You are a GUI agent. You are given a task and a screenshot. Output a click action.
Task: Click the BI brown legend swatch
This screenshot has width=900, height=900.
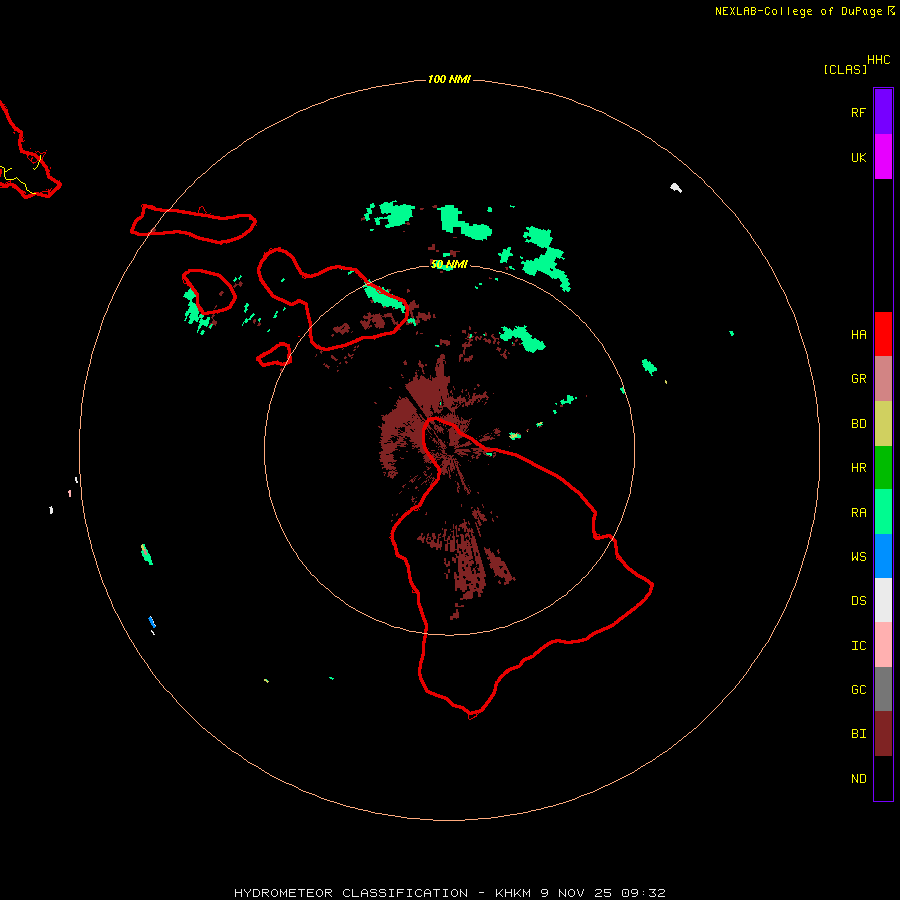pos(883,734)
